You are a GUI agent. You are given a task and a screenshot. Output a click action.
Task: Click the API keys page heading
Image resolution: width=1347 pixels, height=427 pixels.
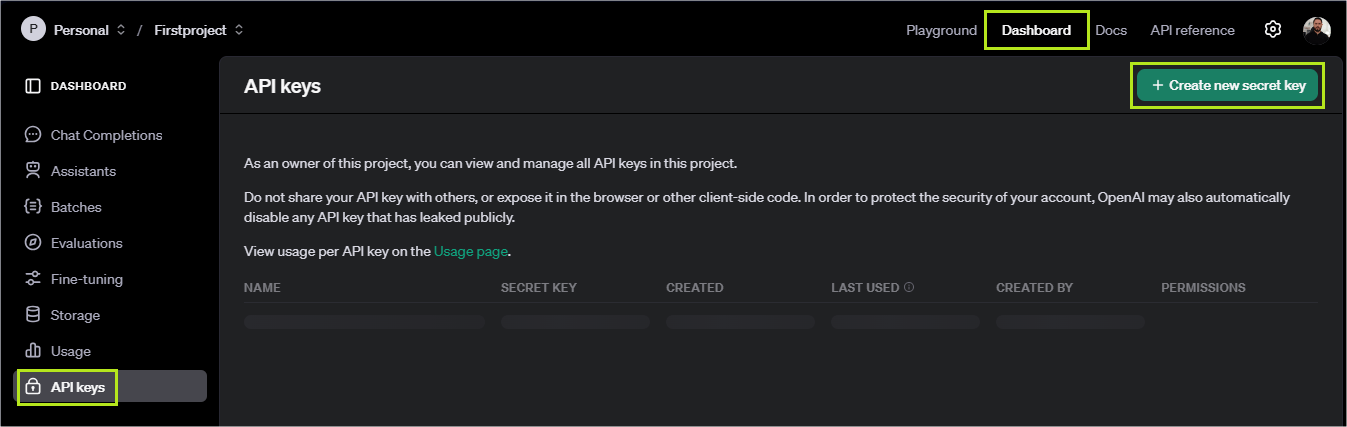point(282,86)
